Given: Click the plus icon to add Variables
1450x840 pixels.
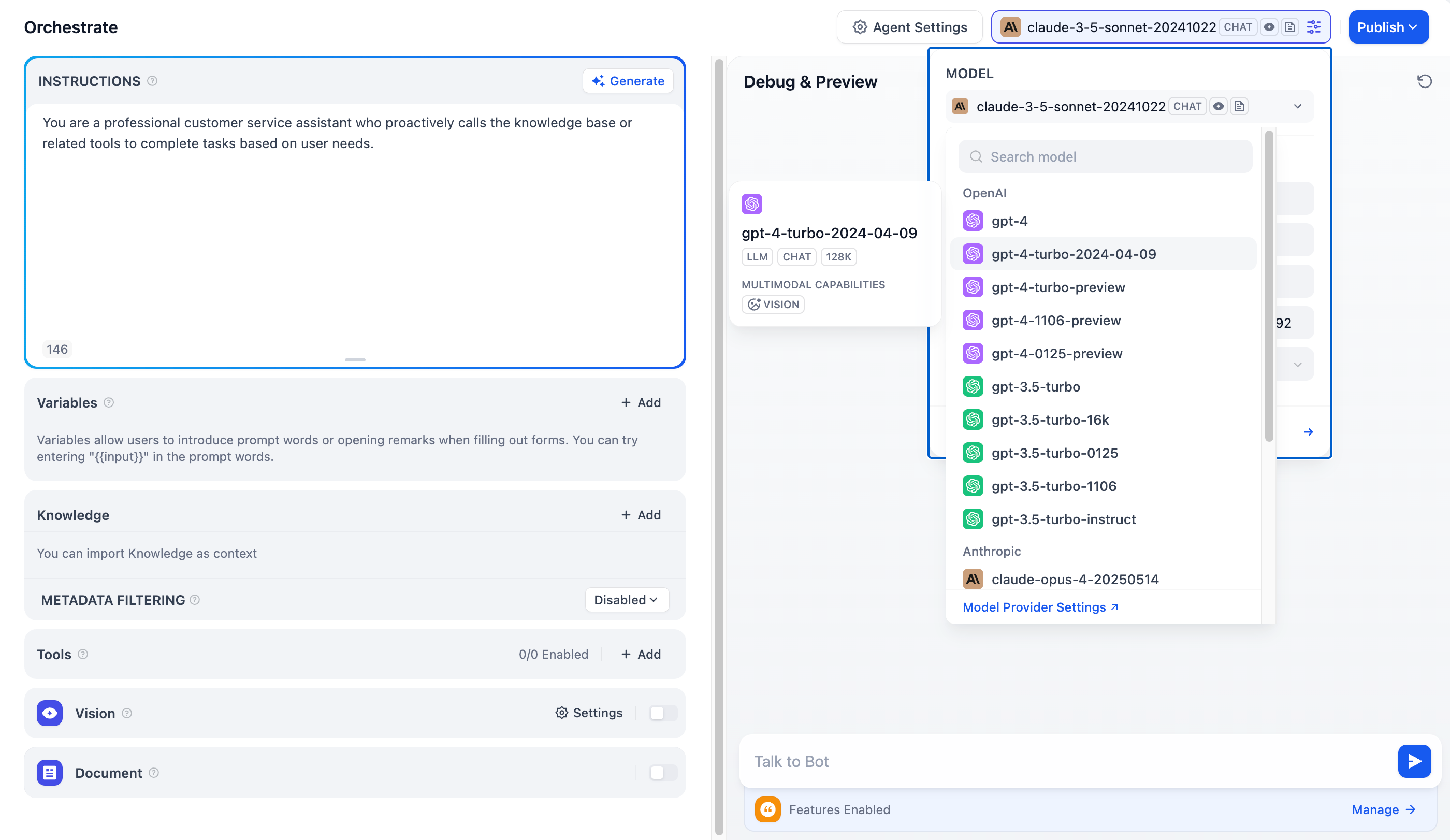Looking at the screenshot, I should (626, 403).
